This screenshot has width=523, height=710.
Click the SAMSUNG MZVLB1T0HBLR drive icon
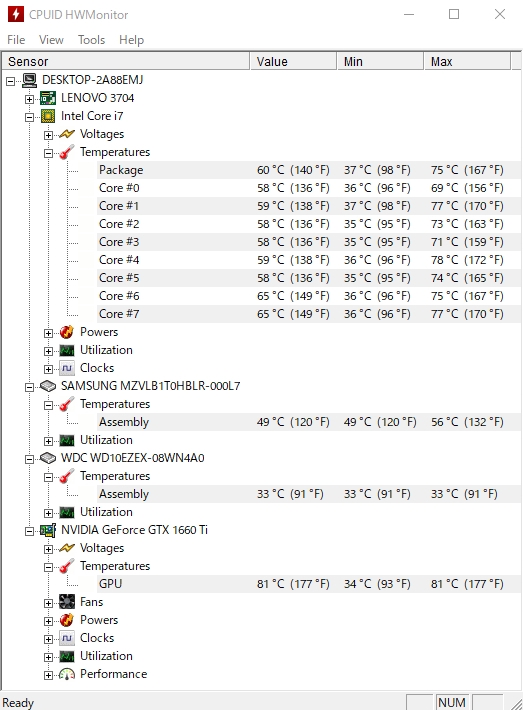point(48,386)
